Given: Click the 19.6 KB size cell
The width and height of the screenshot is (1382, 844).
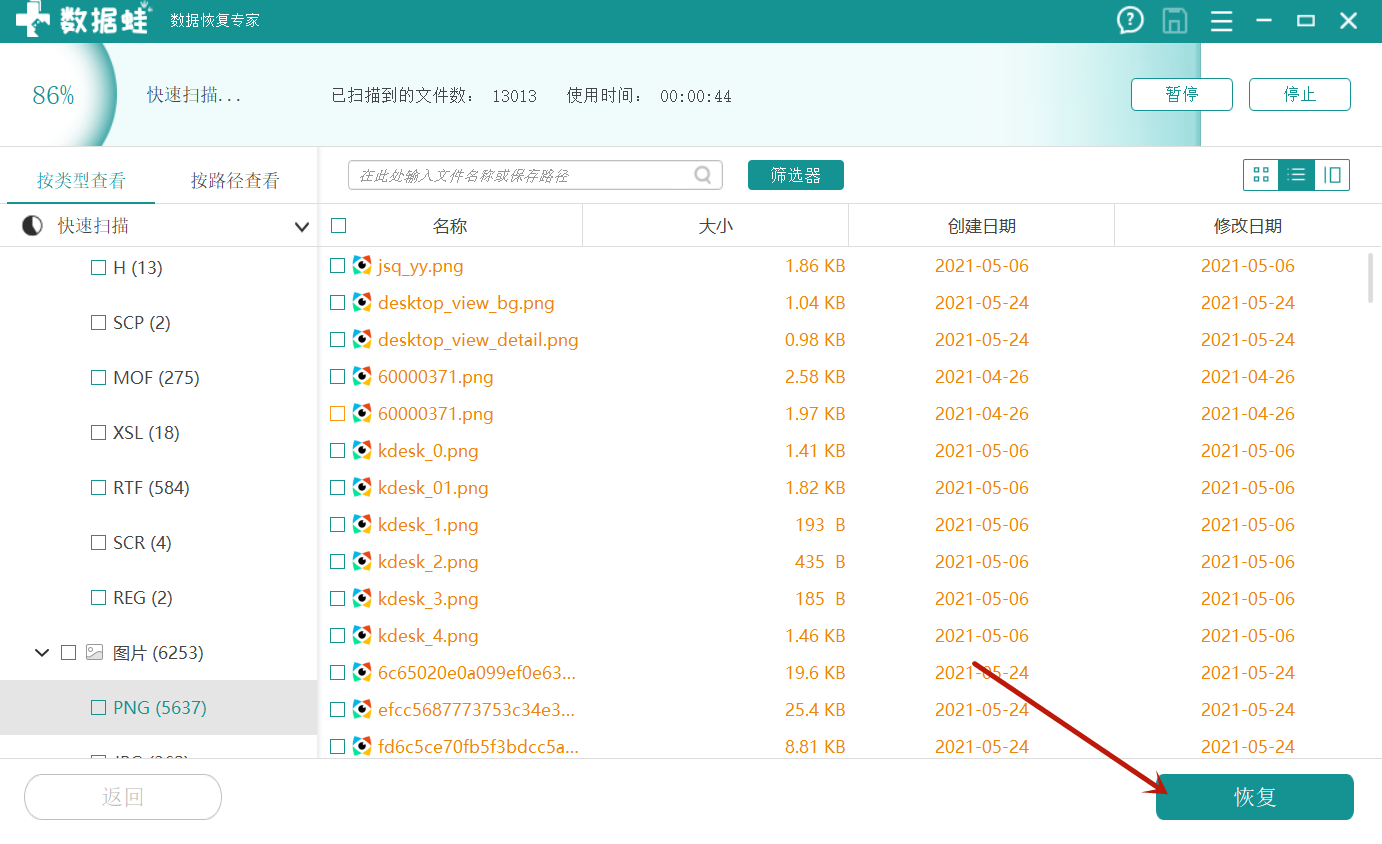Looking at the screenshot, I should (x=815, y=673).
